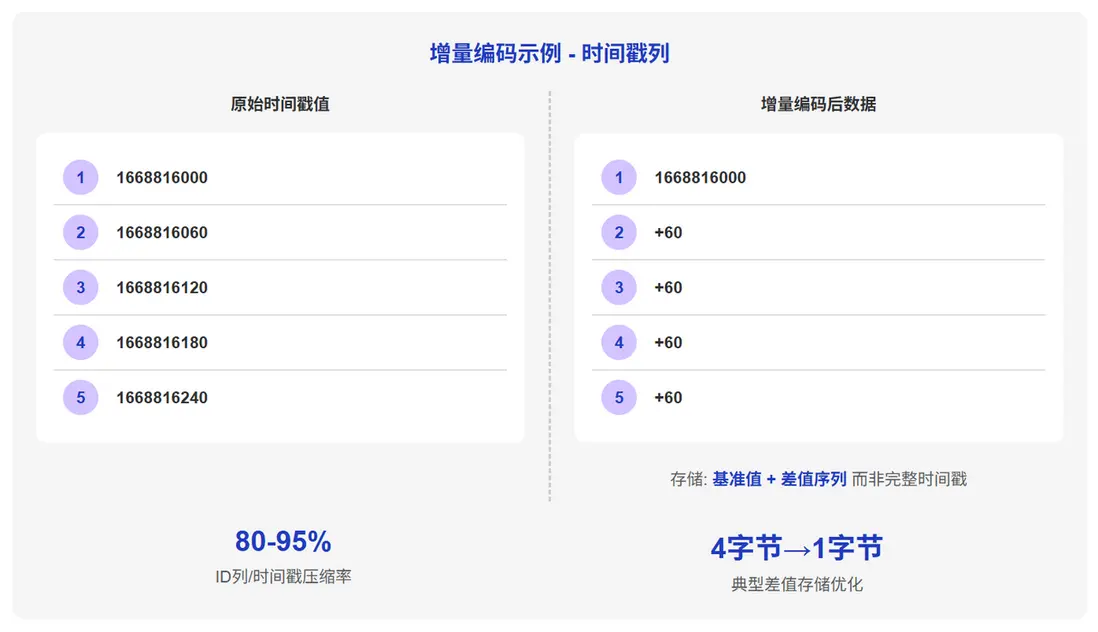Image resolution: width=1098 pixels, height=632 pixels.
Task: Select the 原始时间戳值 column heading
Action: [x=280, y=104]
